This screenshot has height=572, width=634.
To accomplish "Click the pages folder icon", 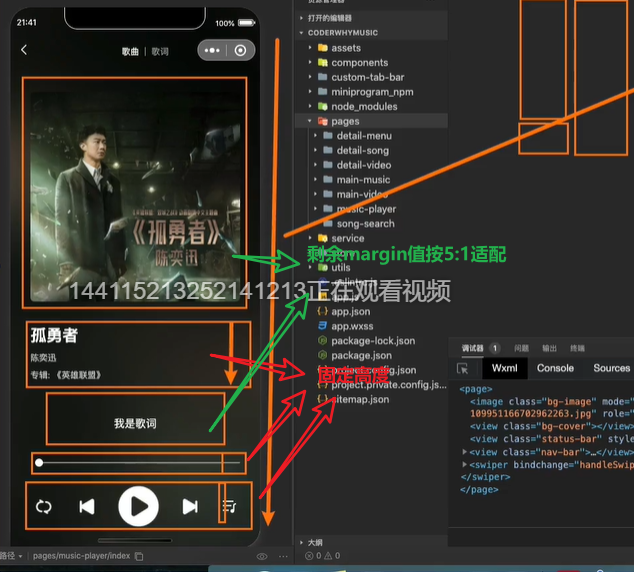I will [323, 121].
